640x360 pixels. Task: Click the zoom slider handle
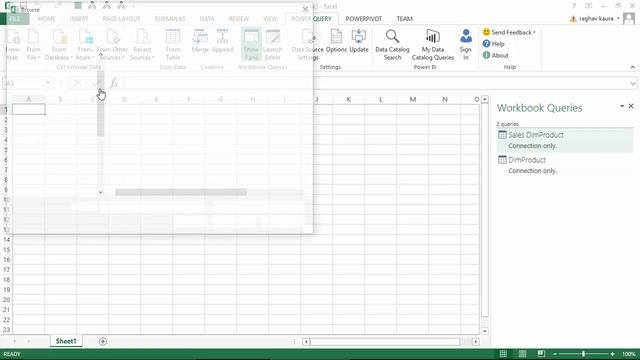(583, 354)
